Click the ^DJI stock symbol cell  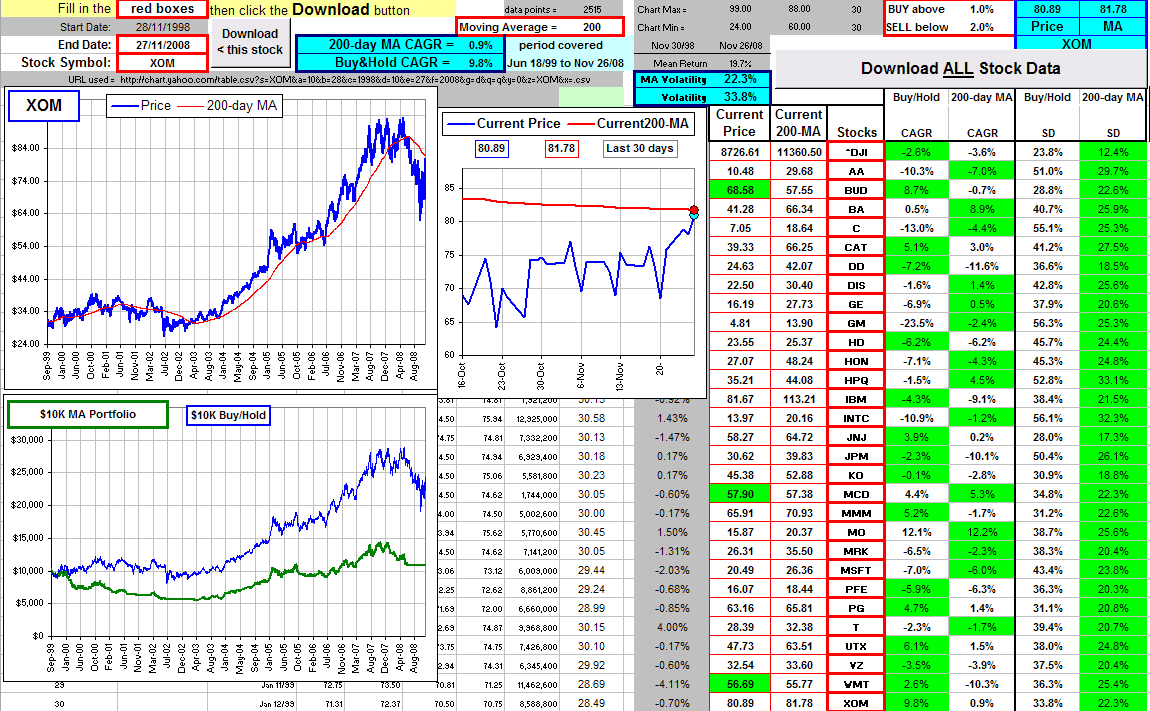point(856,152)
